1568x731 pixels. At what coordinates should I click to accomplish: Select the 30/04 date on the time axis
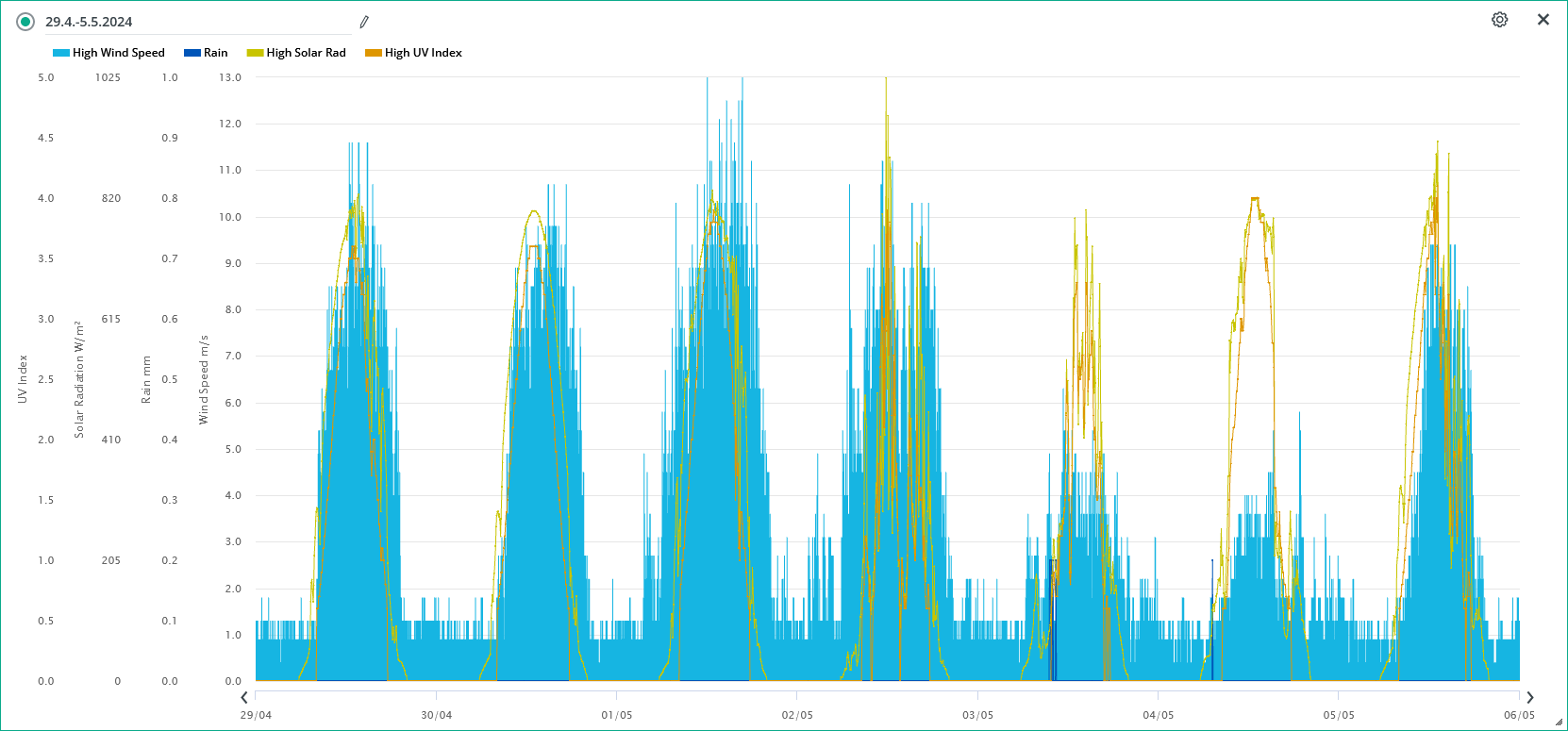[436, 715]
